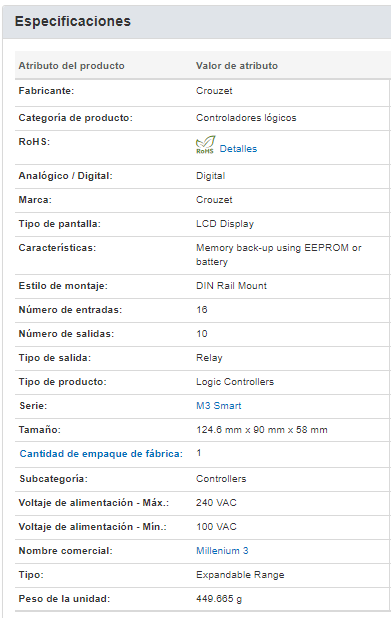This screenshot has height=618, width=391.
Task: Select the 240 VAC maximum voltage value
Action: click(x=216, y=503)
